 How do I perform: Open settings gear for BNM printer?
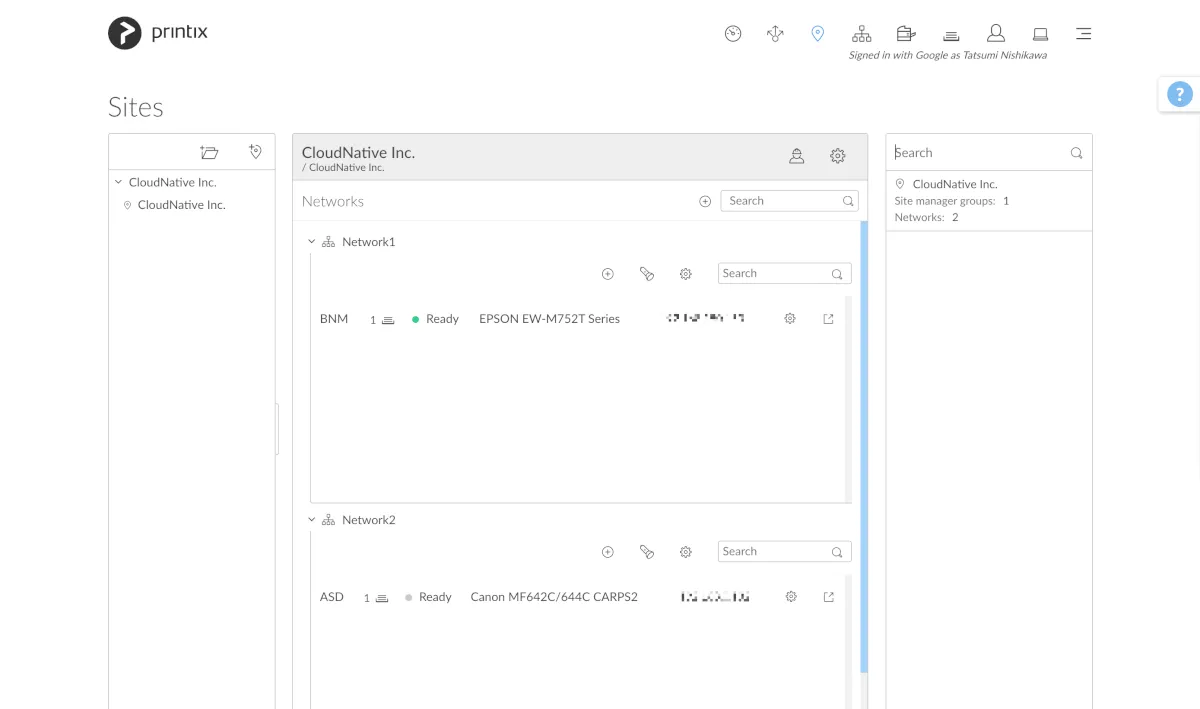[x=790, y=319]
